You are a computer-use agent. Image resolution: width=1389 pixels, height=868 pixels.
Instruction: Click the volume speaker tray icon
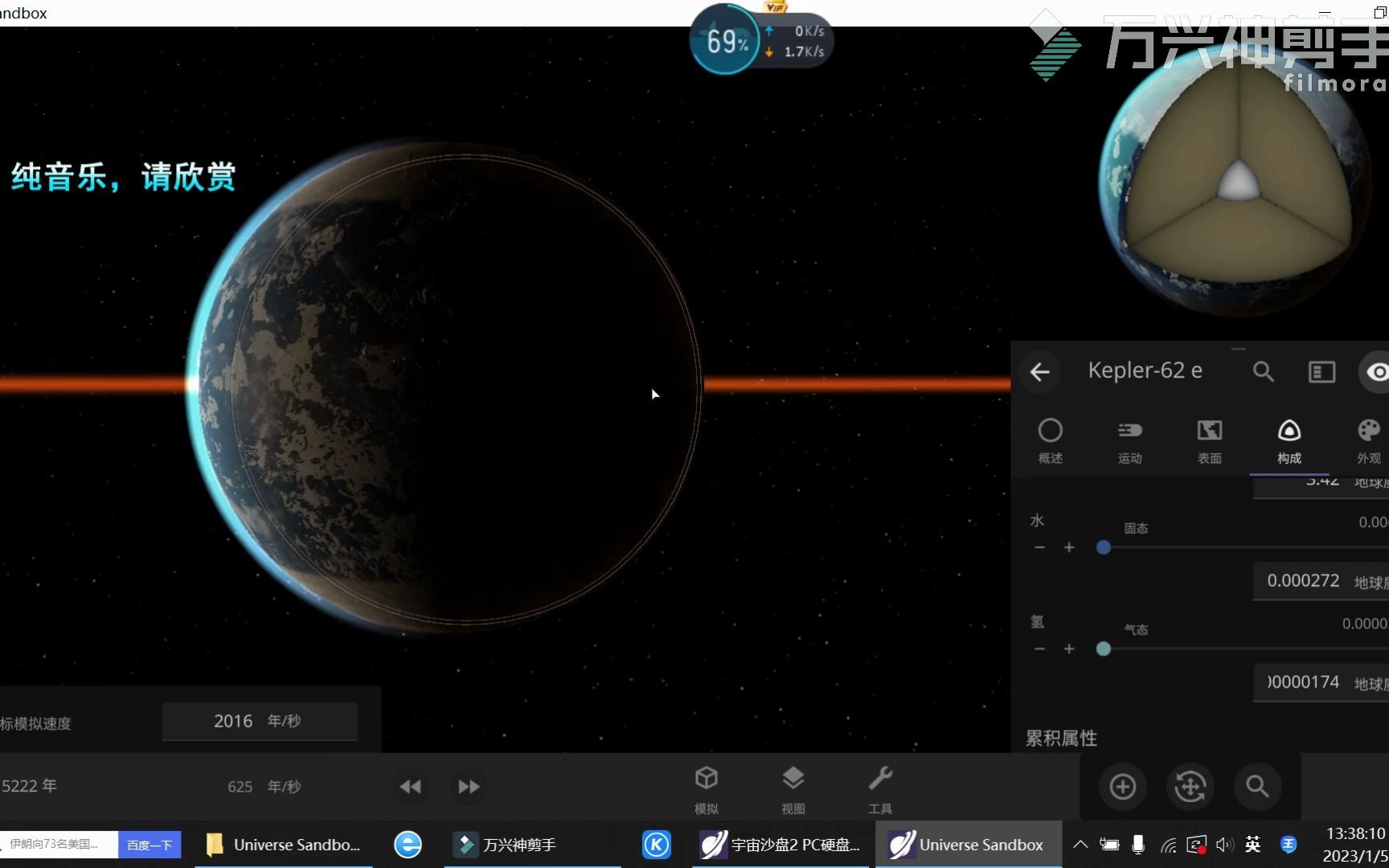1224,845
